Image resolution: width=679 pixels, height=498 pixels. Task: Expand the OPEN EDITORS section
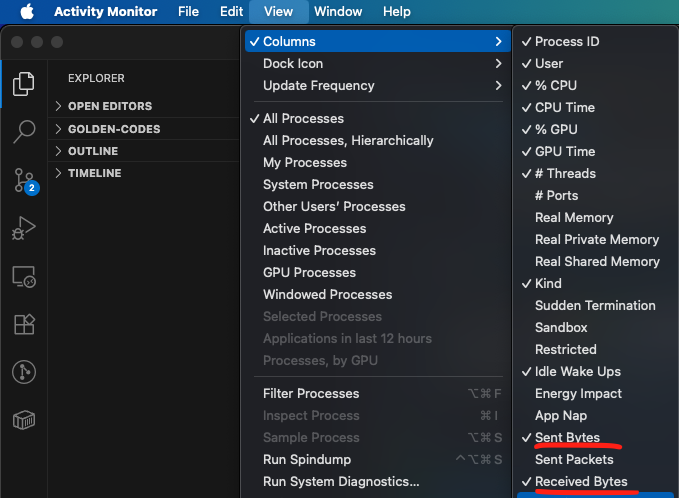tap(144, 106)
